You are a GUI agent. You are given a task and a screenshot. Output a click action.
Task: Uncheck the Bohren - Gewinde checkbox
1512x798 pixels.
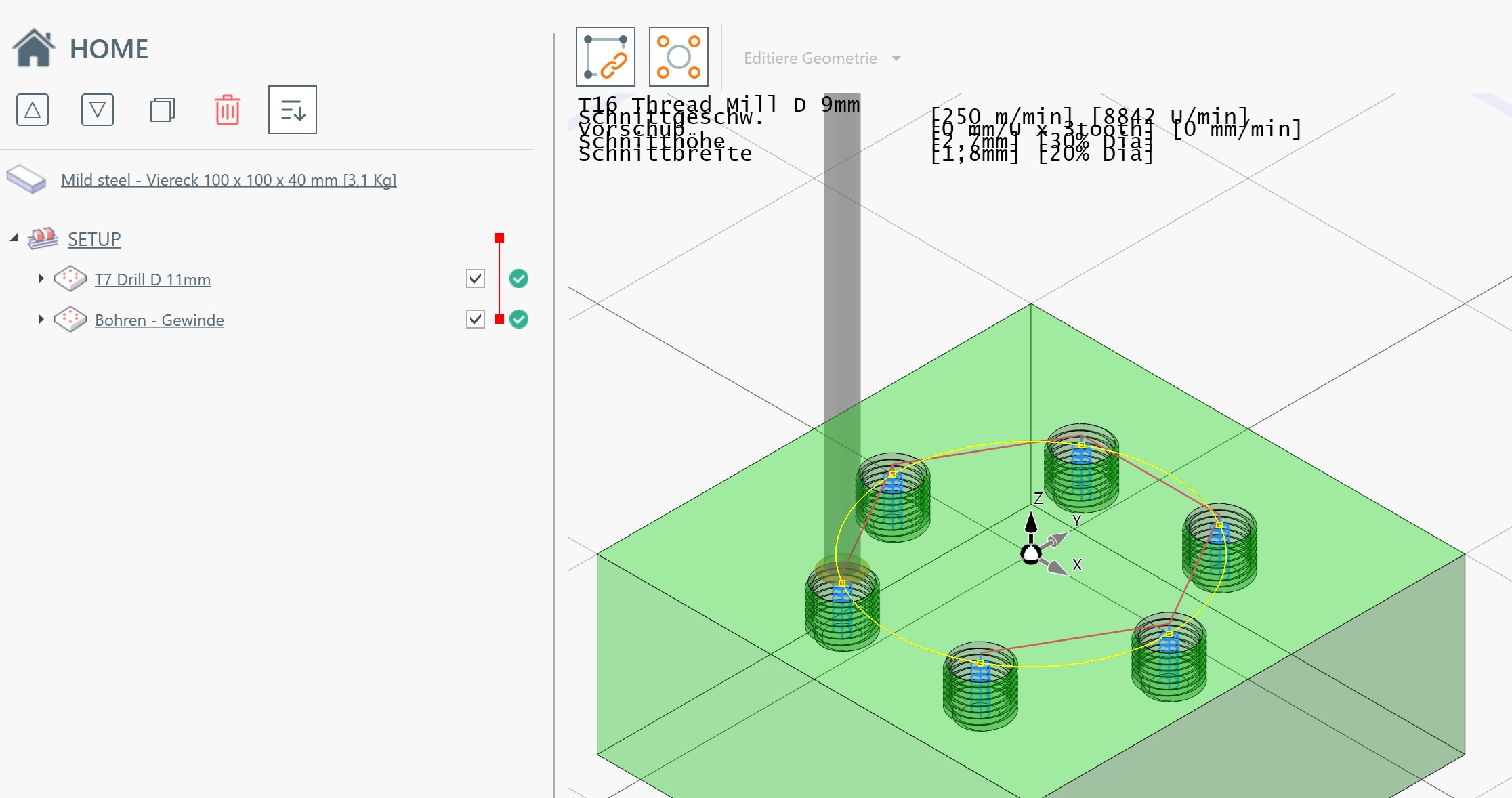pos(476,319)
